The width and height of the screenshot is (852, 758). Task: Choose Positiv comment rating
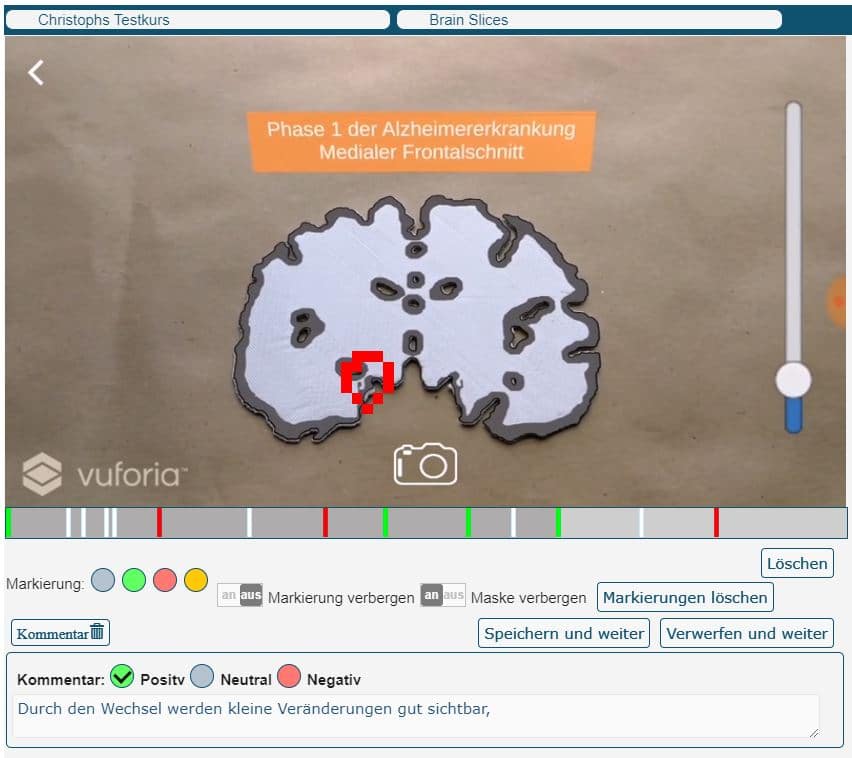[x=122, y=676]
